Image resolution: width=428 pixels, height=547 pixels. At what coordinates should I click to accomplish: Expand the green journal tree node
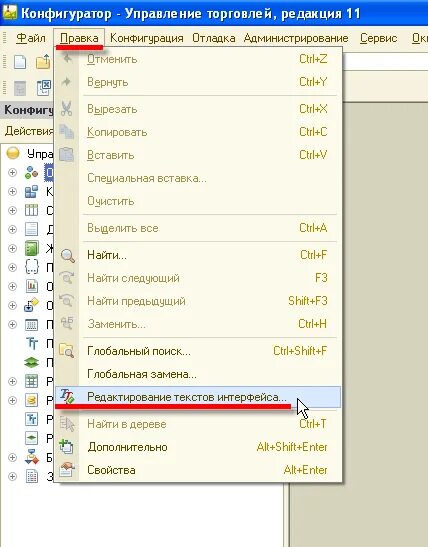coord(13,248)
